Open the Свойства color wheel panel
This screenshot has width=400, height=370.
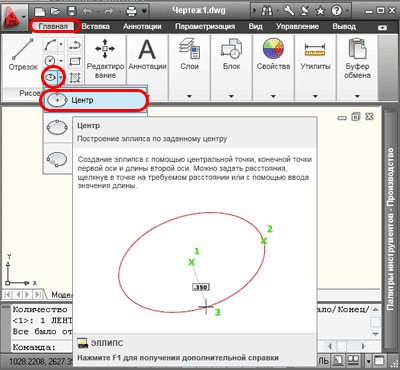coord(273,54)
